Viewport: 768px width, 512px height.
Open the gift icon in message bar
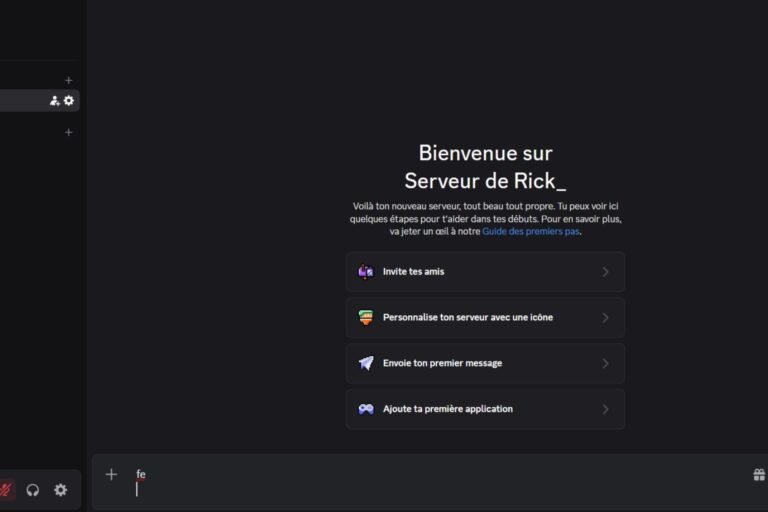click(759, 474)
